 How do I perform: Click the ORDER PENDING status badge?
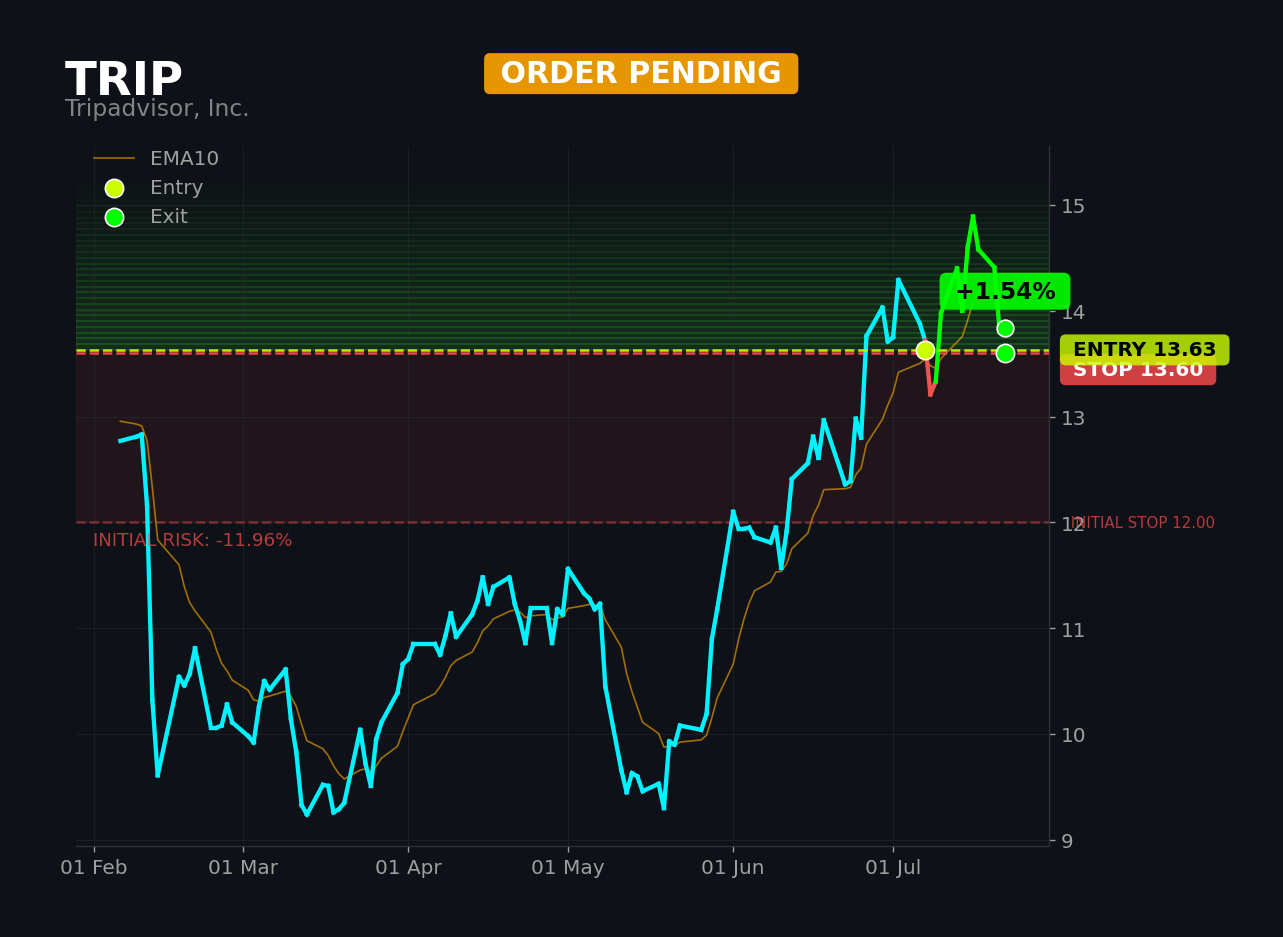641,74
